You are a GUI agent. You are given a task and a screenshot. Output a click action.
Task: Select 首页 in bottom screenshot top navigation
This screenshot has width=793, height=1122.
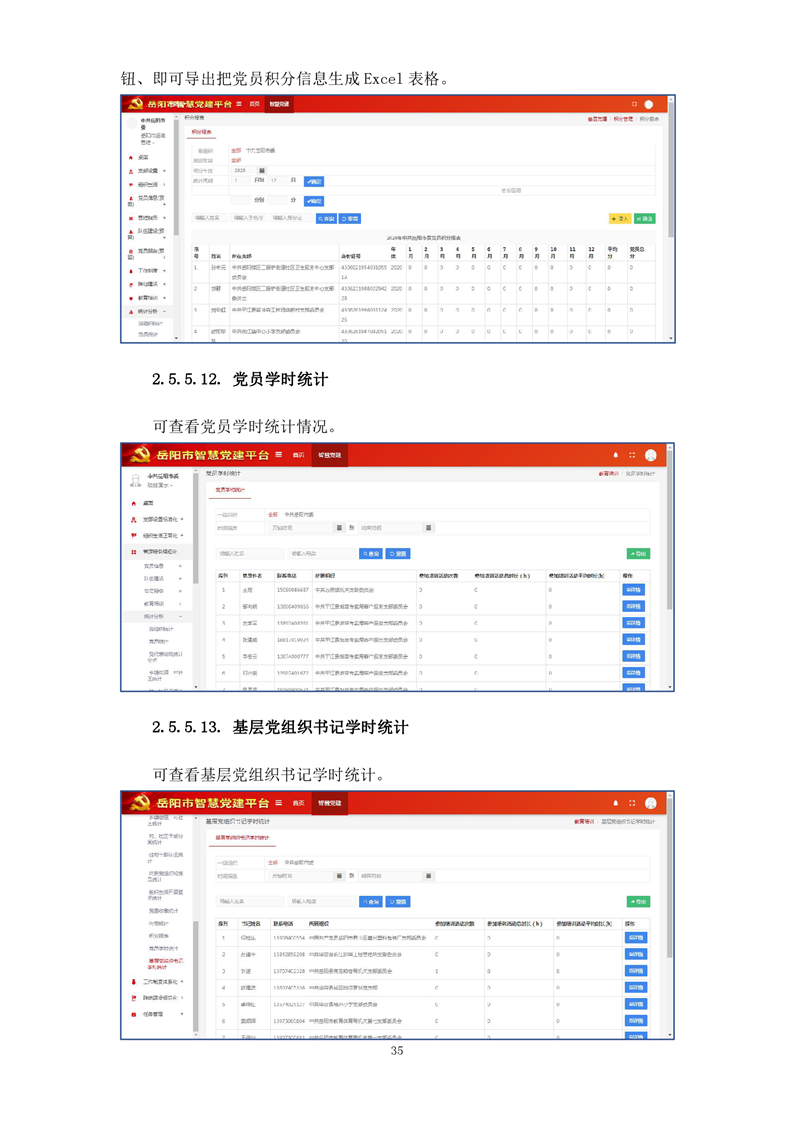[298, 803]
